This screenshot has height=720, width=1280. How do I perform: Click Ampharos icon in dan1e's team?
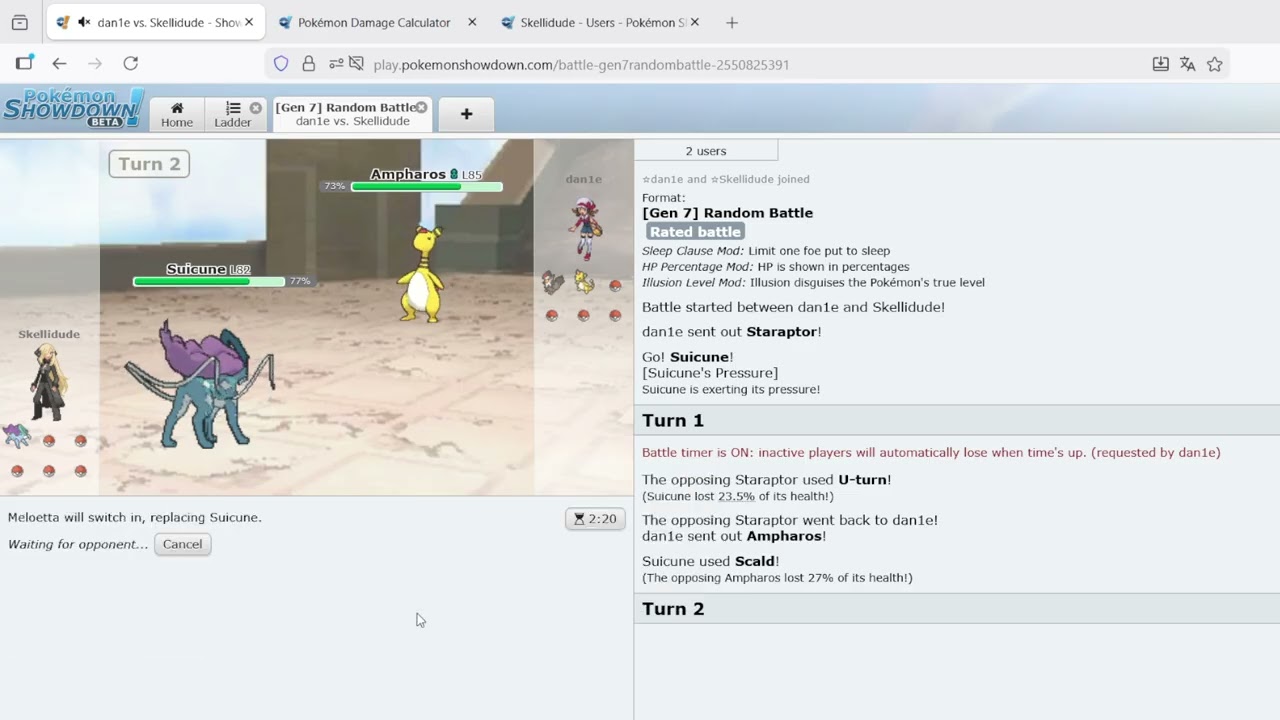click(x=584, y=284)
